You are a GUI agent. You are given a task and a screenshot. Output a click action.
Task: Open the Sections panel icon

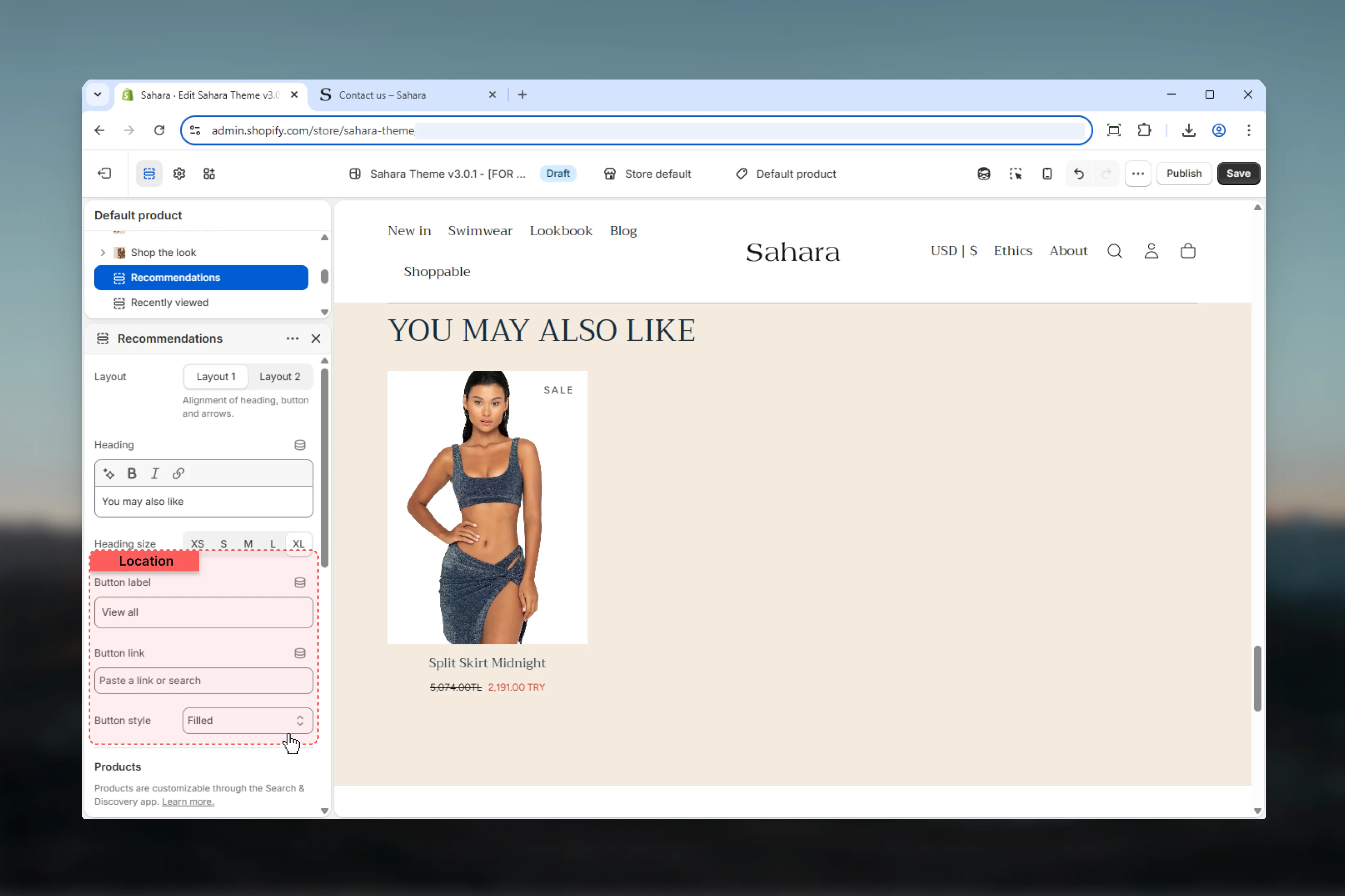149,173
